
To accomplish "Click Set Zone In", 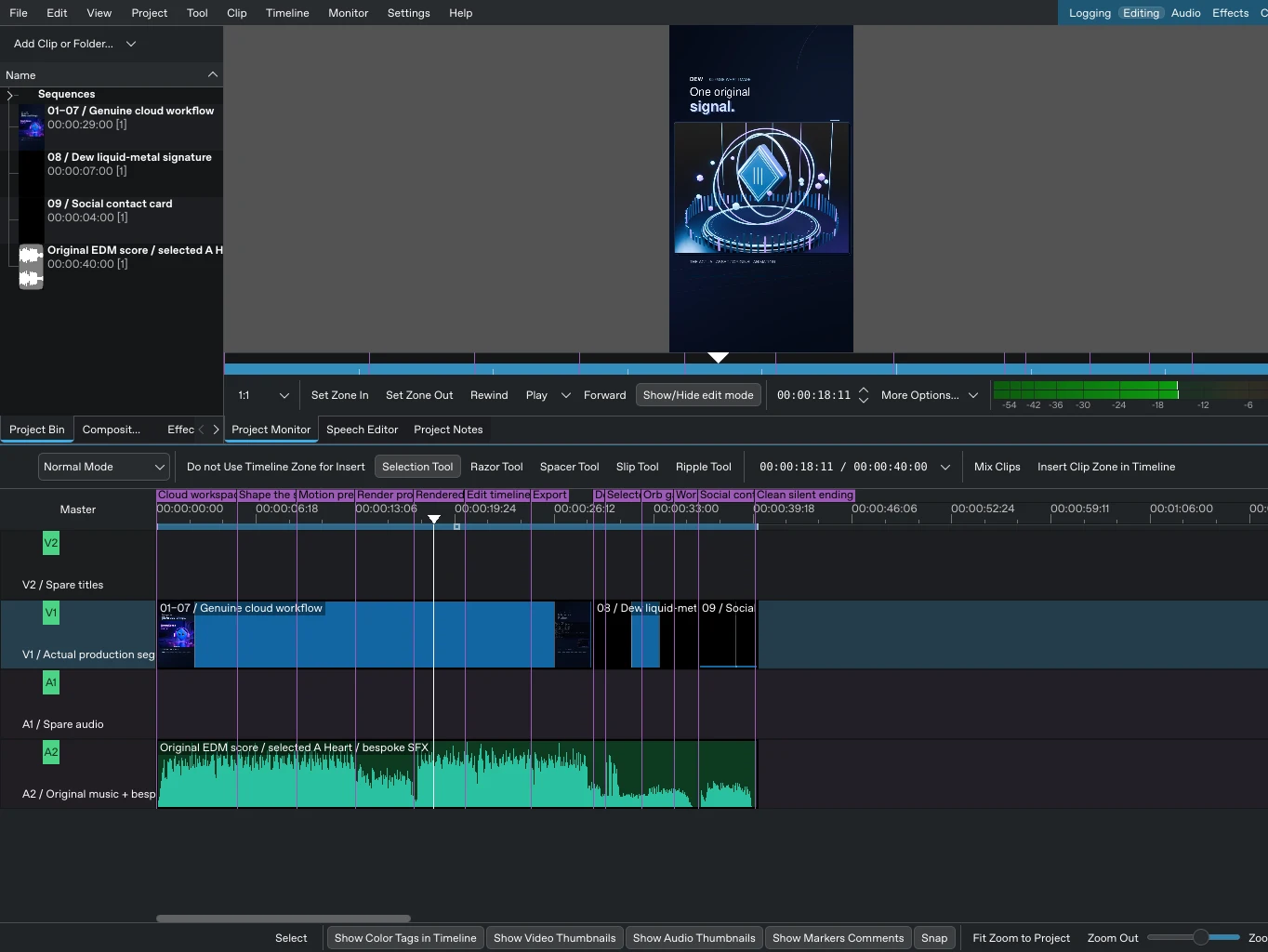I will (x=339, y=395).
